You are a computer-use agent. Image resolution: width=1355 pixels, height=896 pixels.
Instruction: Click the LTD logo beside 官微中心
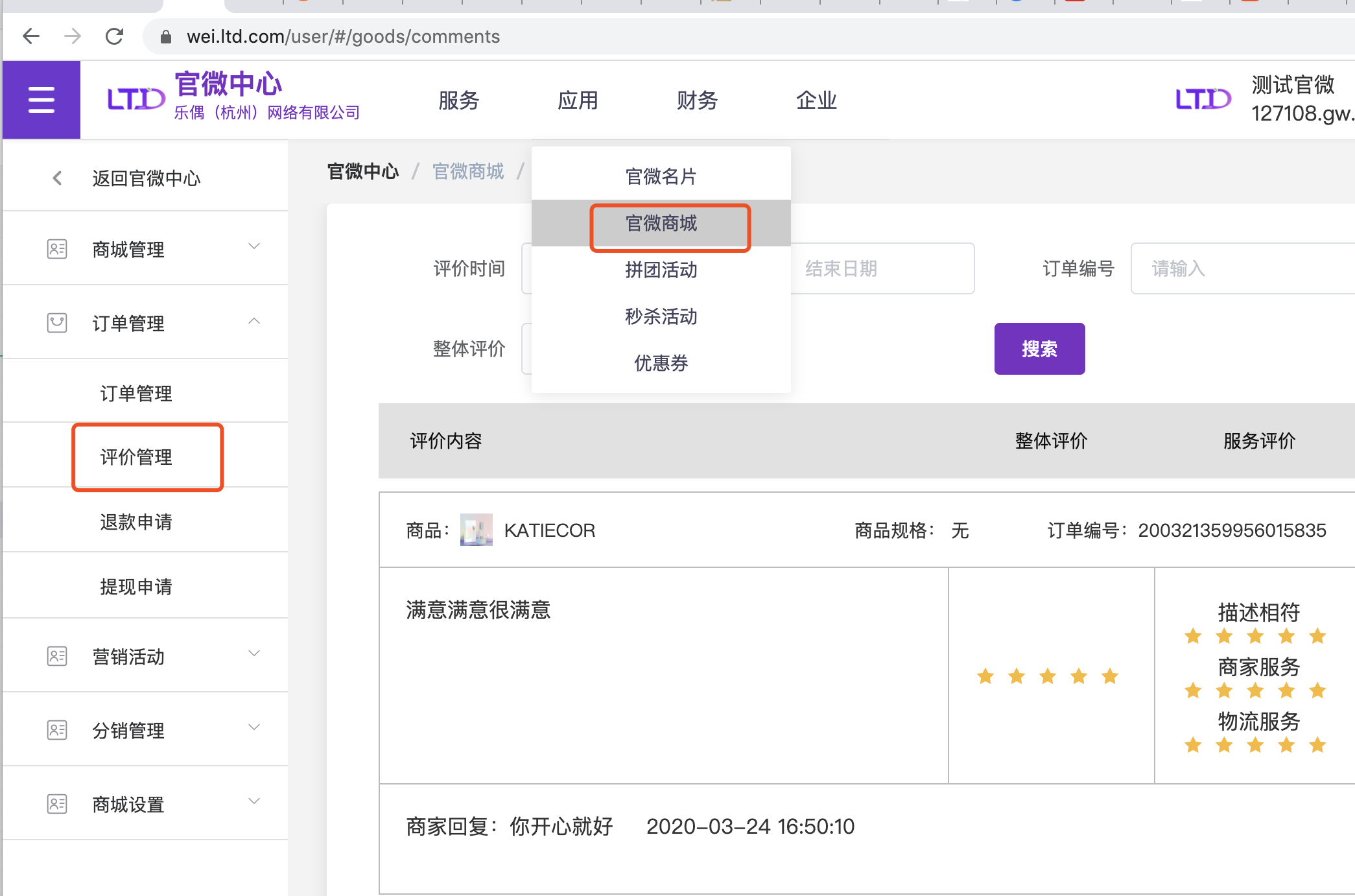(136, 99)
